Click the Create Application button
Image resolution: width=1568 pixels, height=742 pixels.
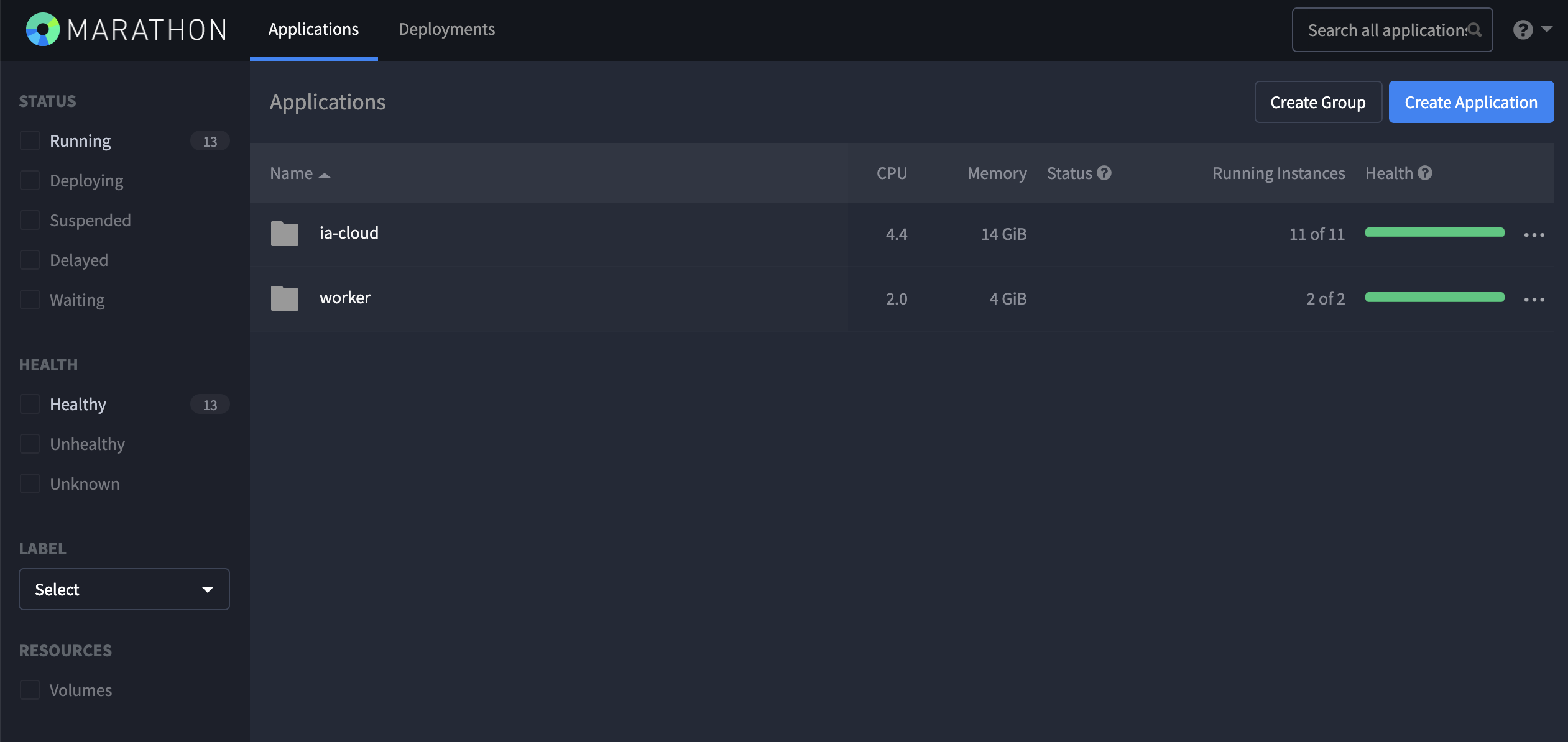click(1471, 102)
